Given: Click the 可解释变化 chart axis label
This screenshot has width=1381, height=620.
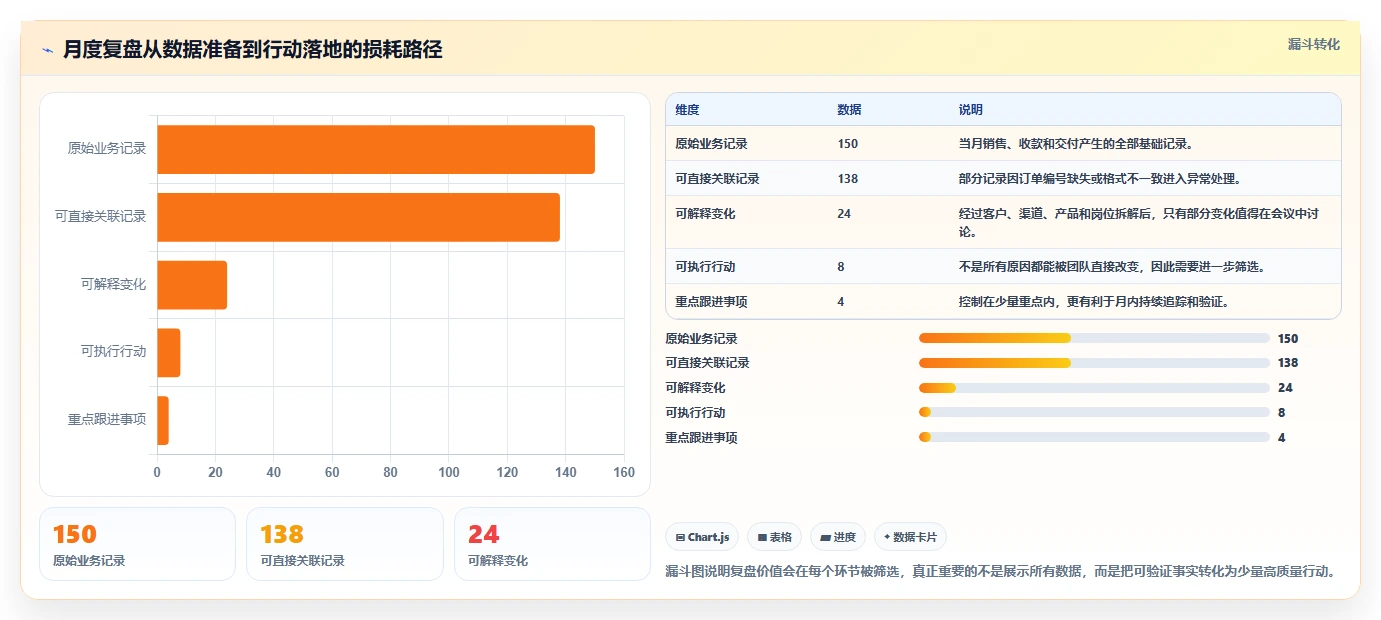Looking at the screenshot, I should pos(113,285).
